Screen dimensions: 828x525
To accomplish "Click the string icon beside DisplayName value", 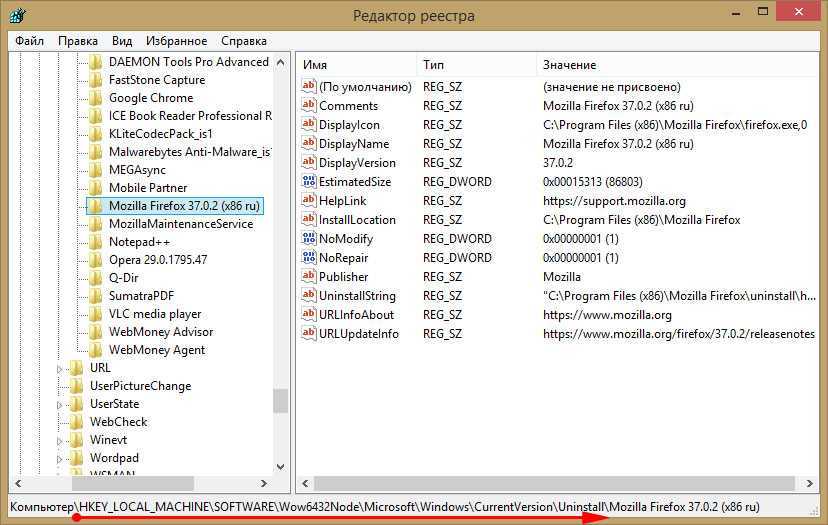I will 309,143.
